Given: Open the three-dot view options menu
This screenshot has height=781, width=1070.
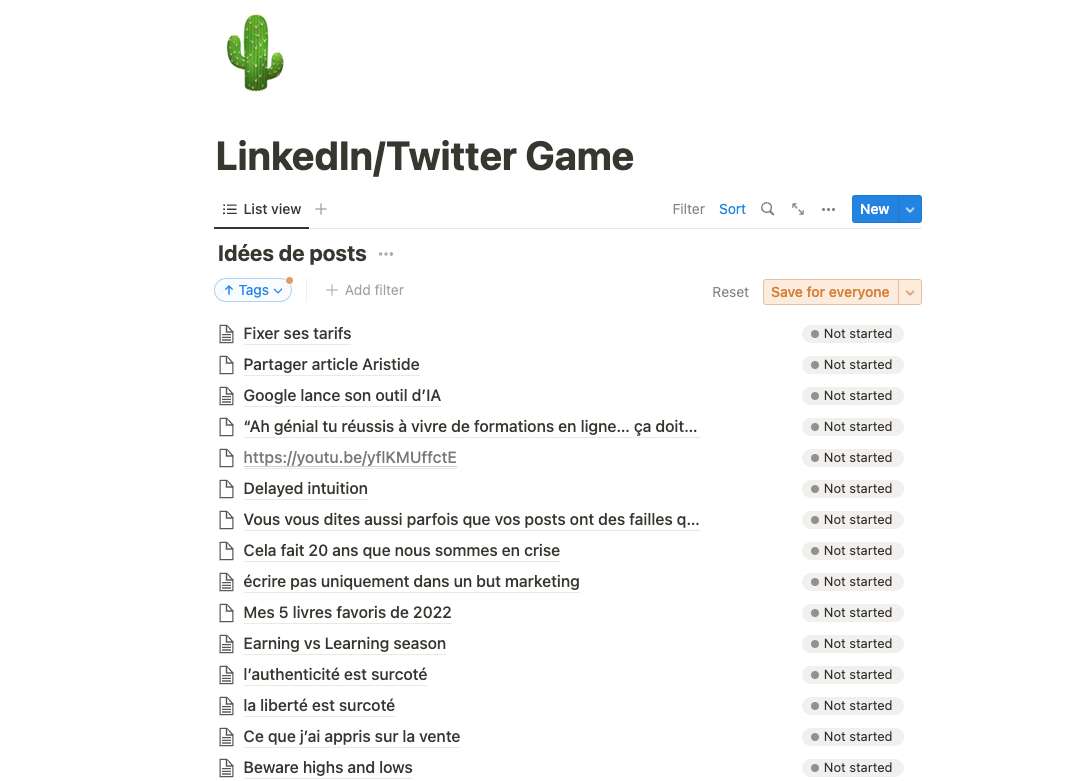Looking at the screenshot, I should coord(828,209).
